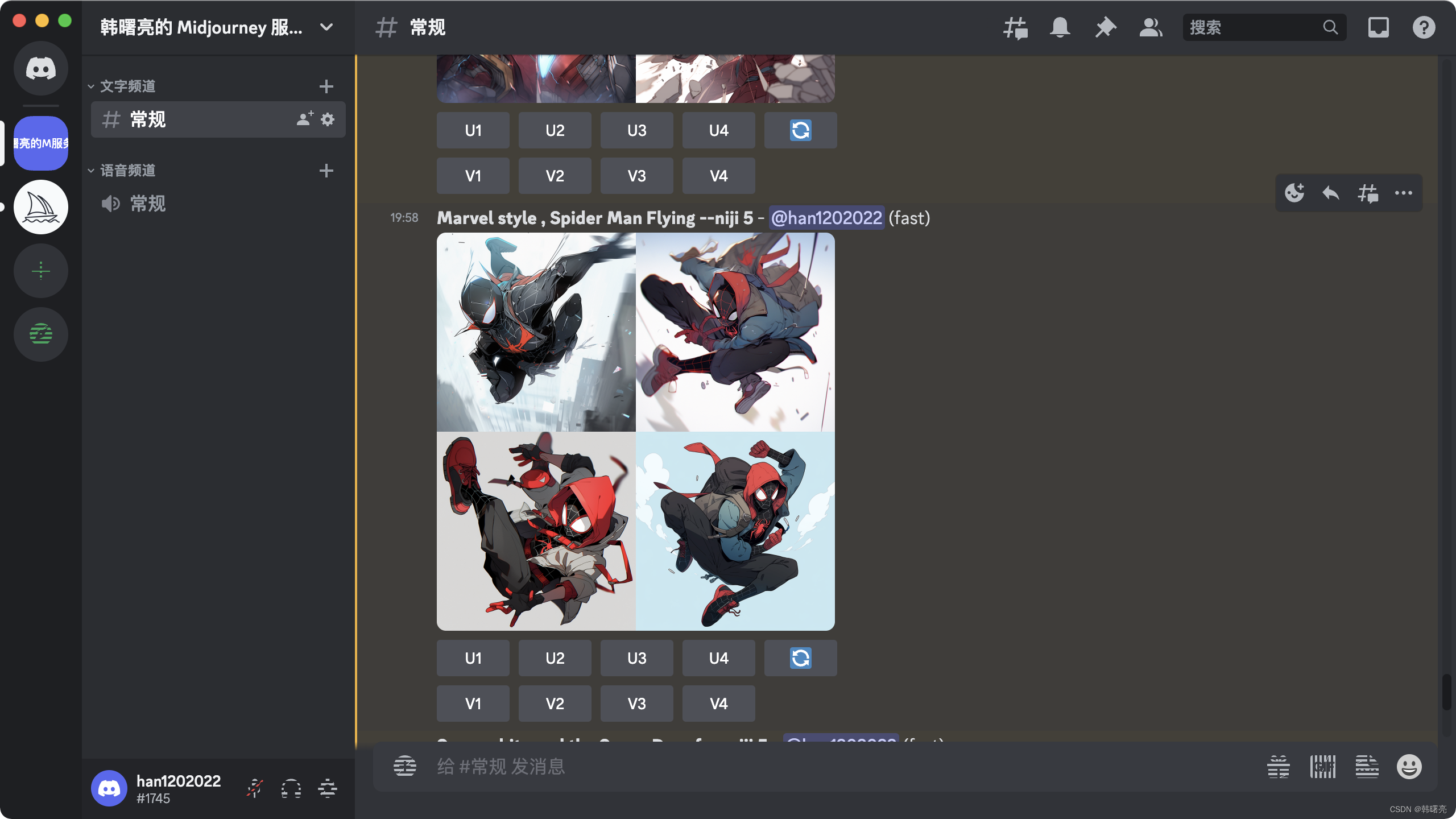This screenshot has height=819, width=1456.
Task: Open the inbox icon
Action: tap(1378, 27)
